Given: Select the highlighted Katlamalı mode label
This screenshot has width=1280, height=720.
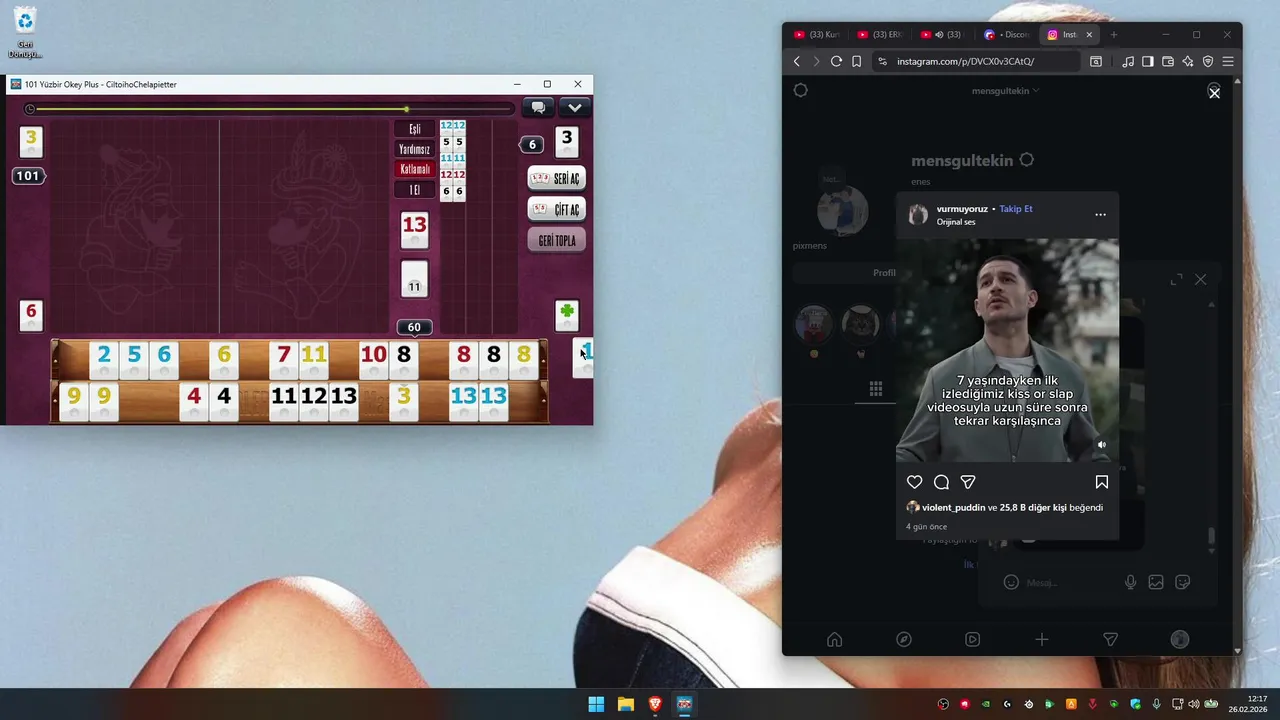Looking at the screenshot, I should pos(415,169).
